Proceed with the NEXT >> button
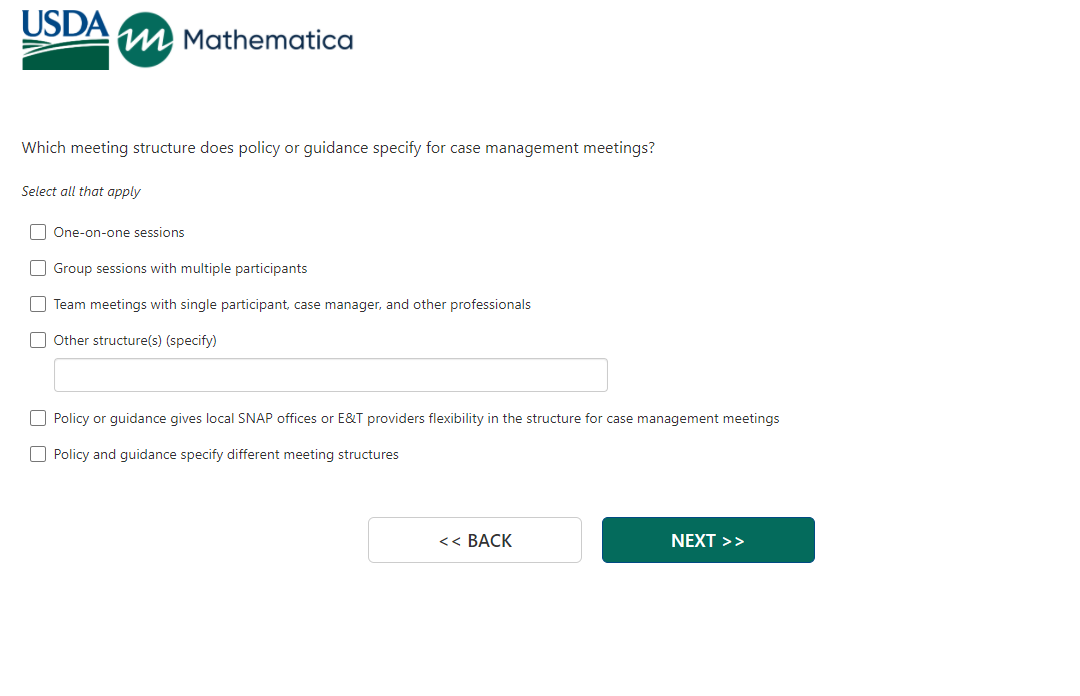Image resolution: width=1080 pixels, height=696 pixels. (708, 540)
